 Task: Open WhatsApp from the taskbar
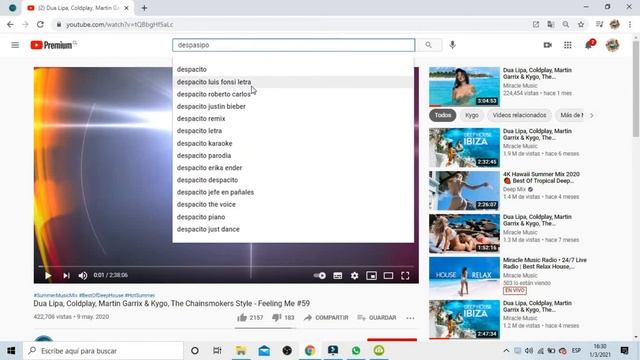coord(356,351)
